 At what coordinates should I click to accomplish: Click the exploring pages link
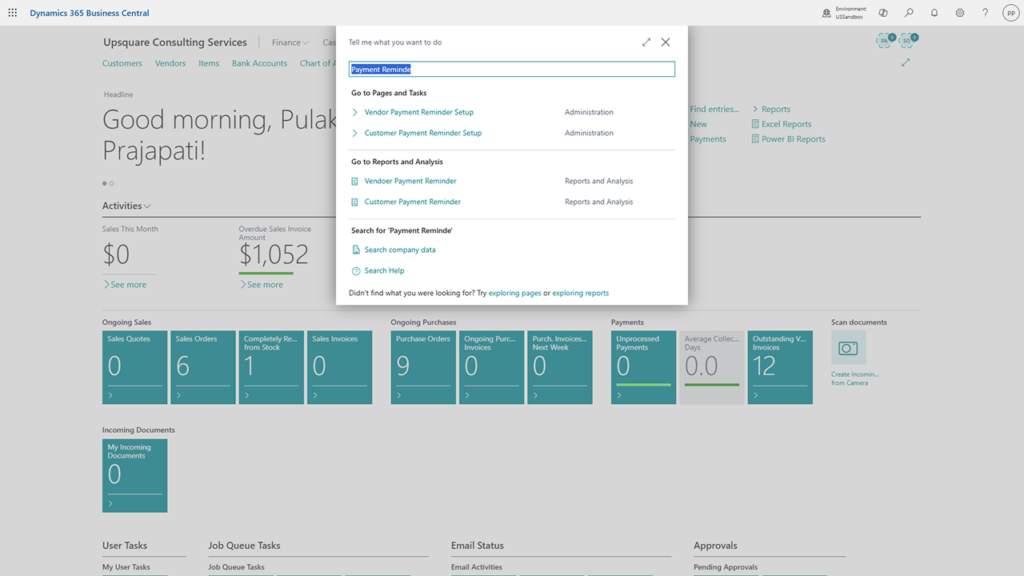tap(515, 293)
